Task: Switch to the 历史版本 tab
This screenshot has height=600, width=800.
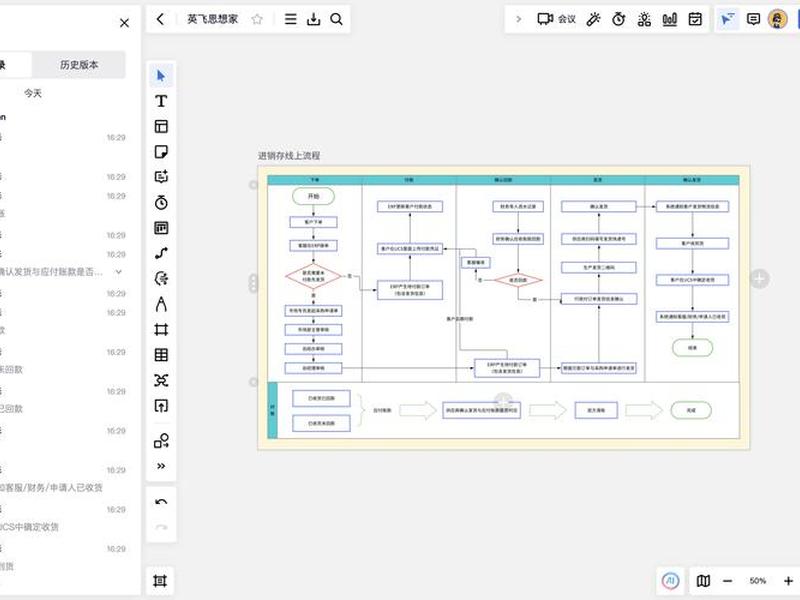Action: [x=79, y=65]
